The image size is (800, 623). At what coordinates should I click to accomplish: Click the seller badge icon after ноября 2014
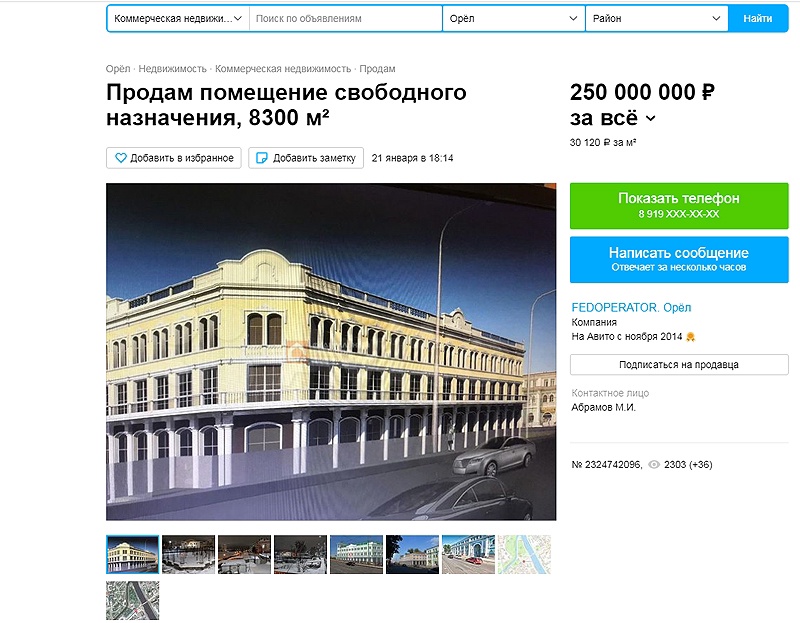pyautogui.click(x=690, y=337)
